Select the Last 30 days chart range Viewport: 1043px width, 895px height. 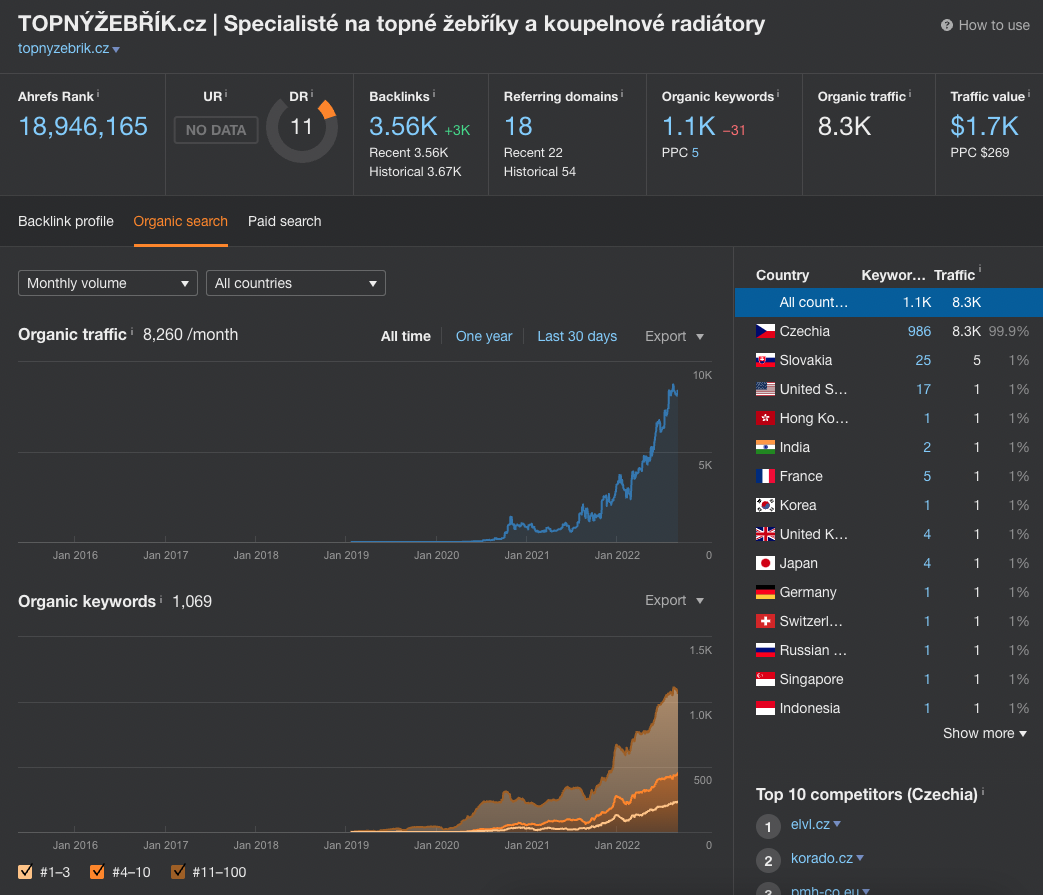coord(577,336)
